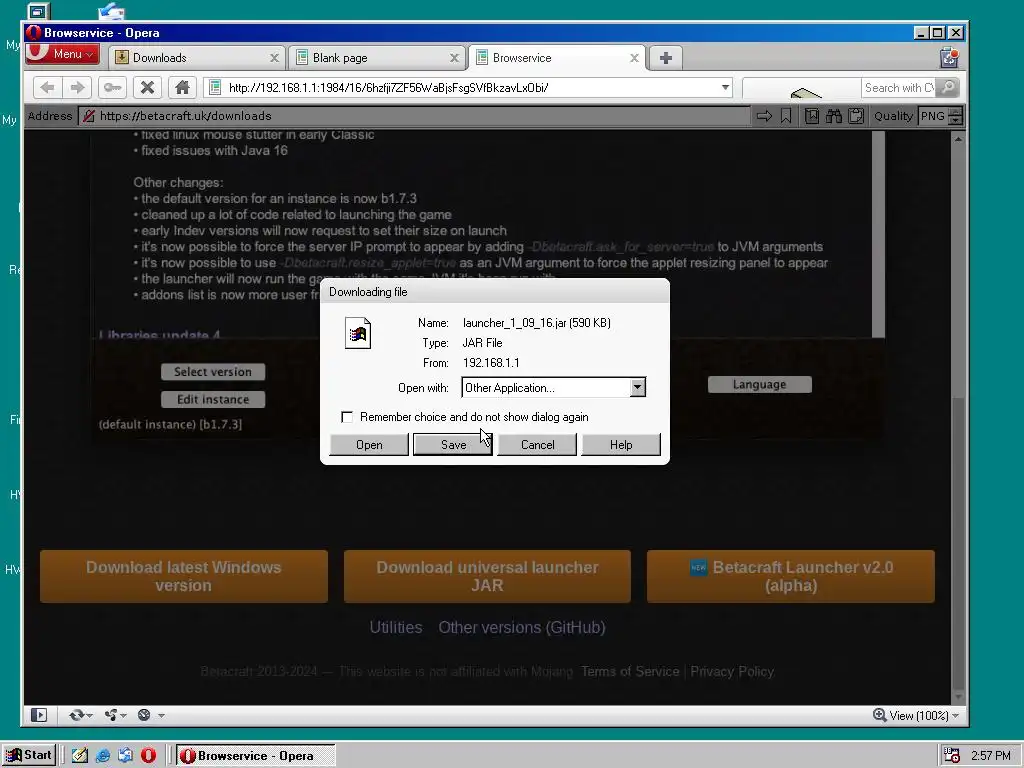Open the Browservice bookmarks list icon
Image resolution: width=1024 pixels, height=768 pixels.
[x=812, y=116]
